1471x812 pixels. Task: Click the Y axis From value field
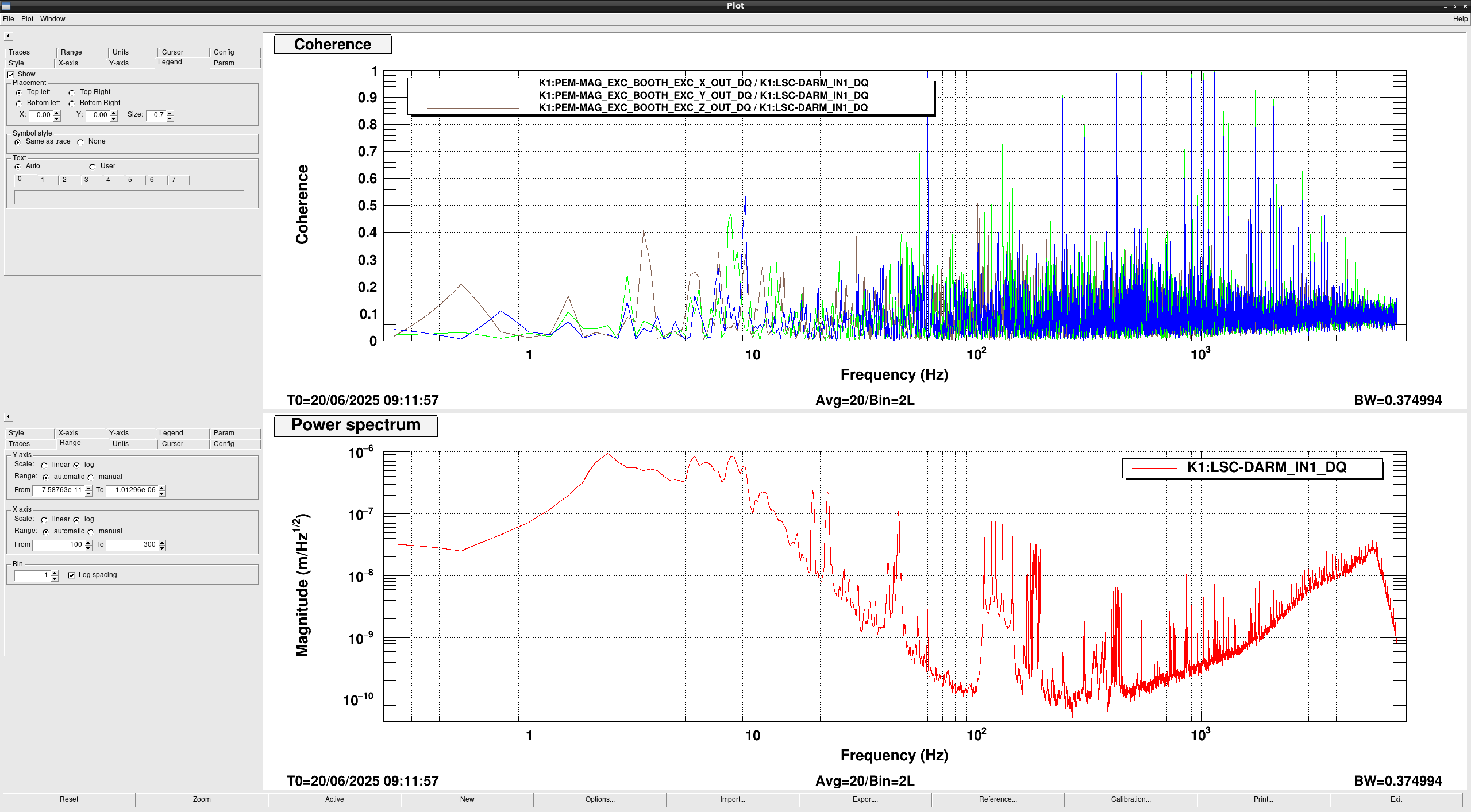coord(59,490)
